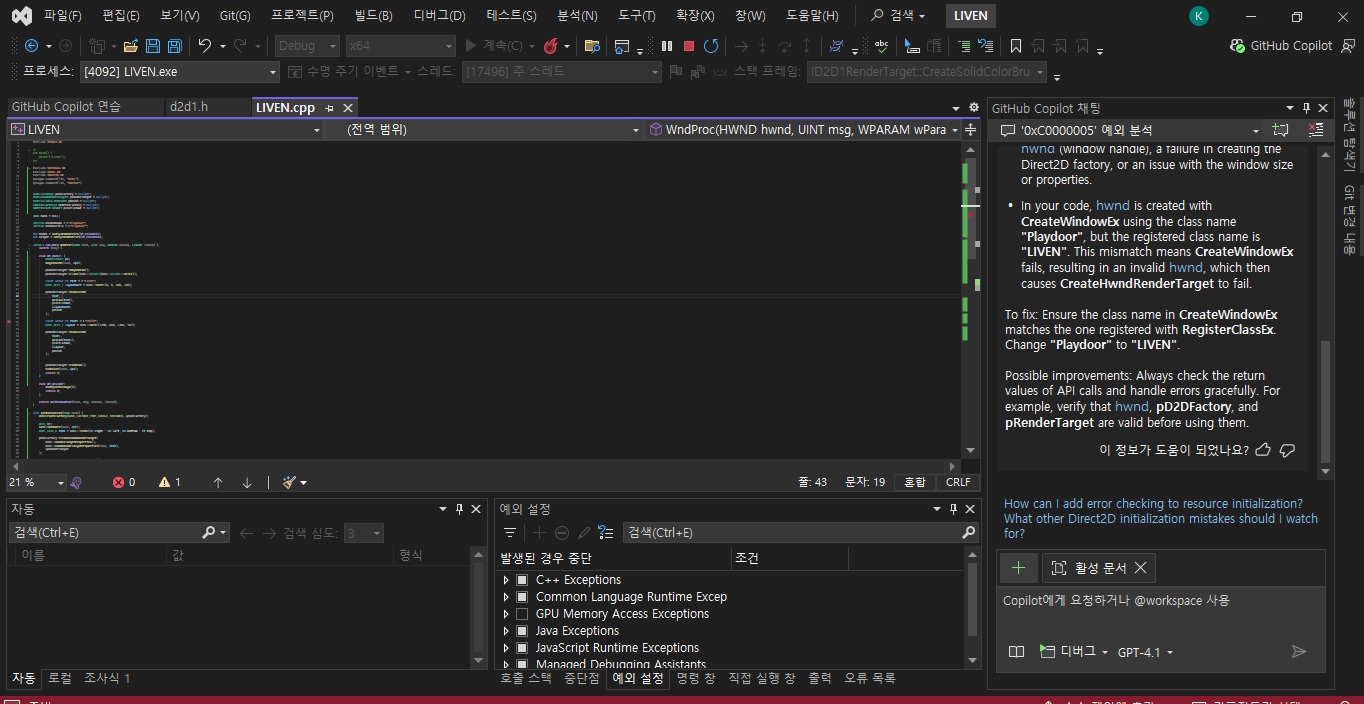Give thumbs up to Copilot answer
This screenshot has height=704, width=1364.
(x=1263, y=450)
